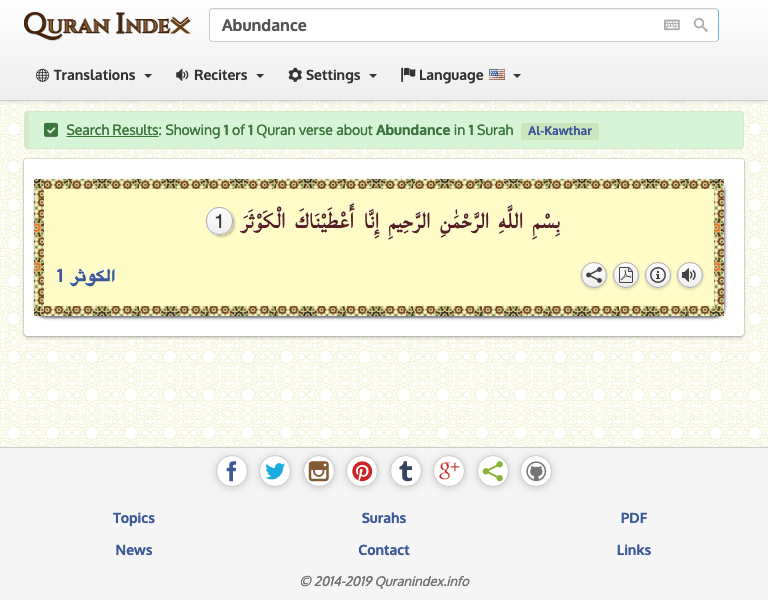Image resolution: width=768 pixels, height=600 pixels.
Task: Open the GitHub icon in footer
Action: (536, 471)
